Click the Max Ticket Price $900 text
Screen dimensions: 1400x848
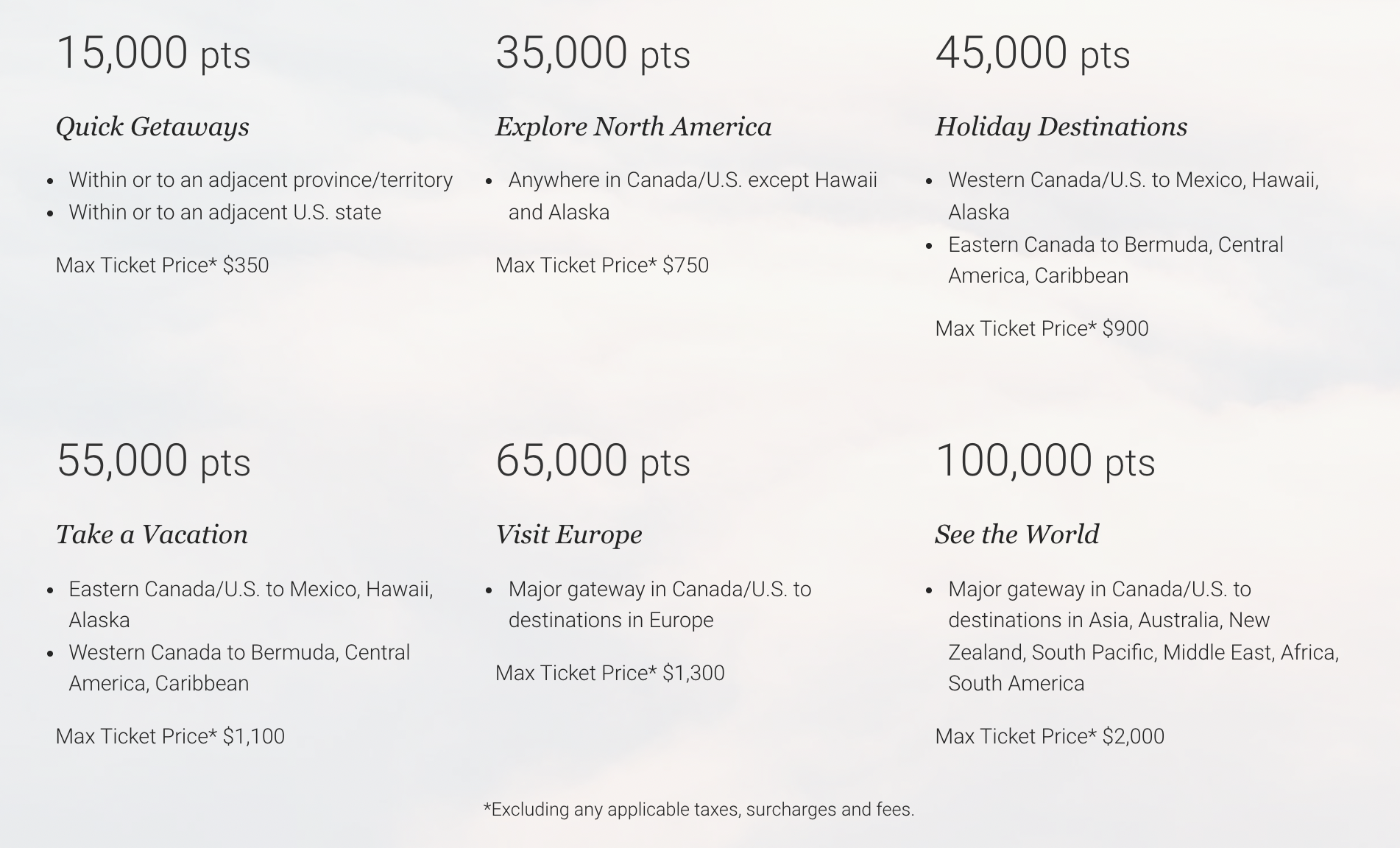(1042, 328)
